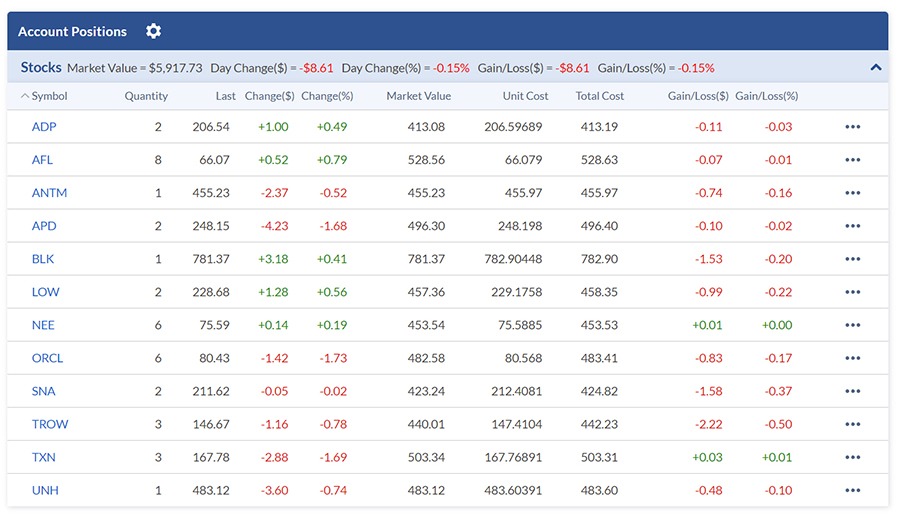Open the ADP symbol link
The width and height of the screenshot is (900, 516).
click(44, 127)
